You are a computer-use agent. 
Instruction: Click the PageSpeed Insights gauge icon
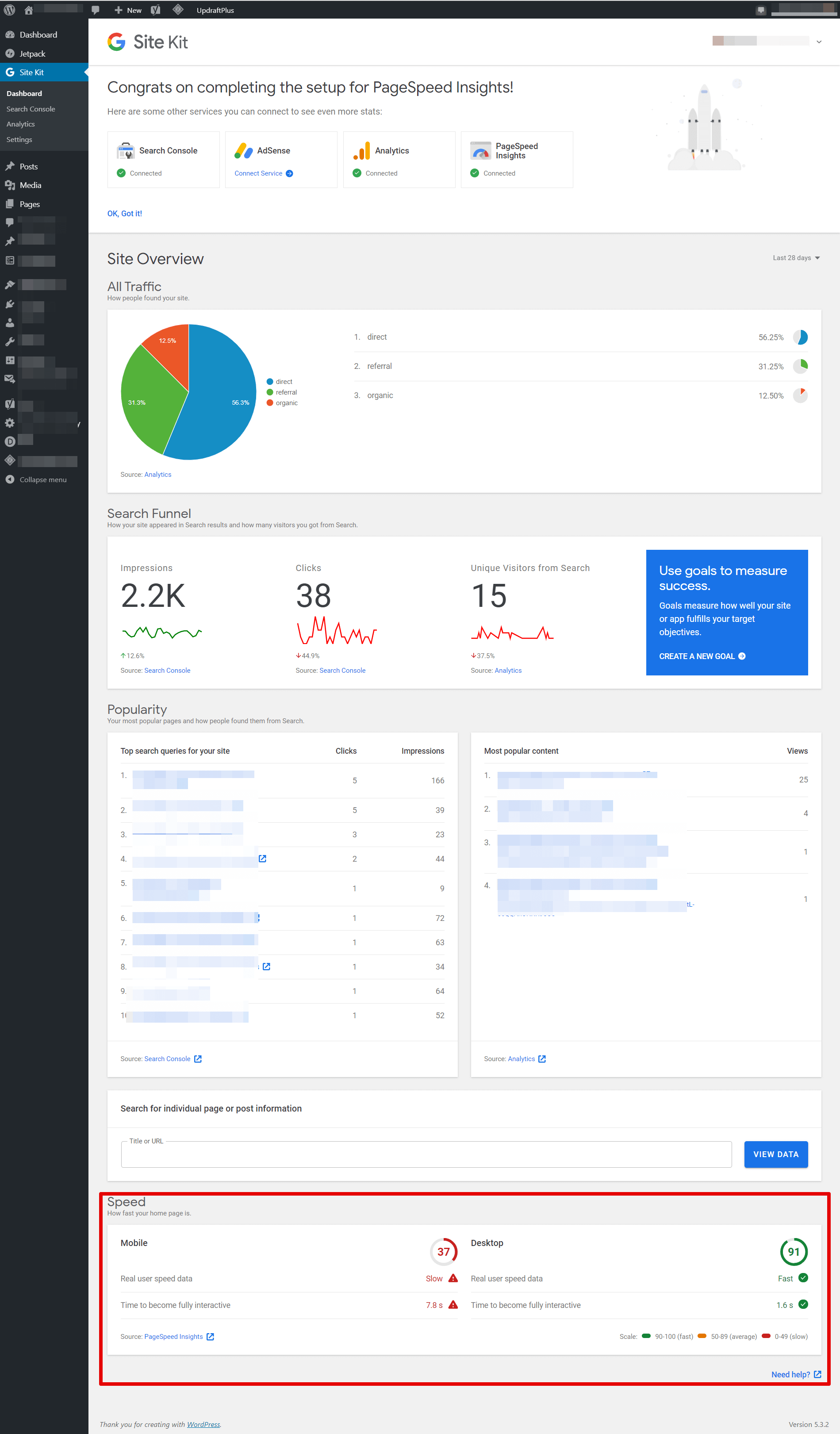click(x=480, y=151)
